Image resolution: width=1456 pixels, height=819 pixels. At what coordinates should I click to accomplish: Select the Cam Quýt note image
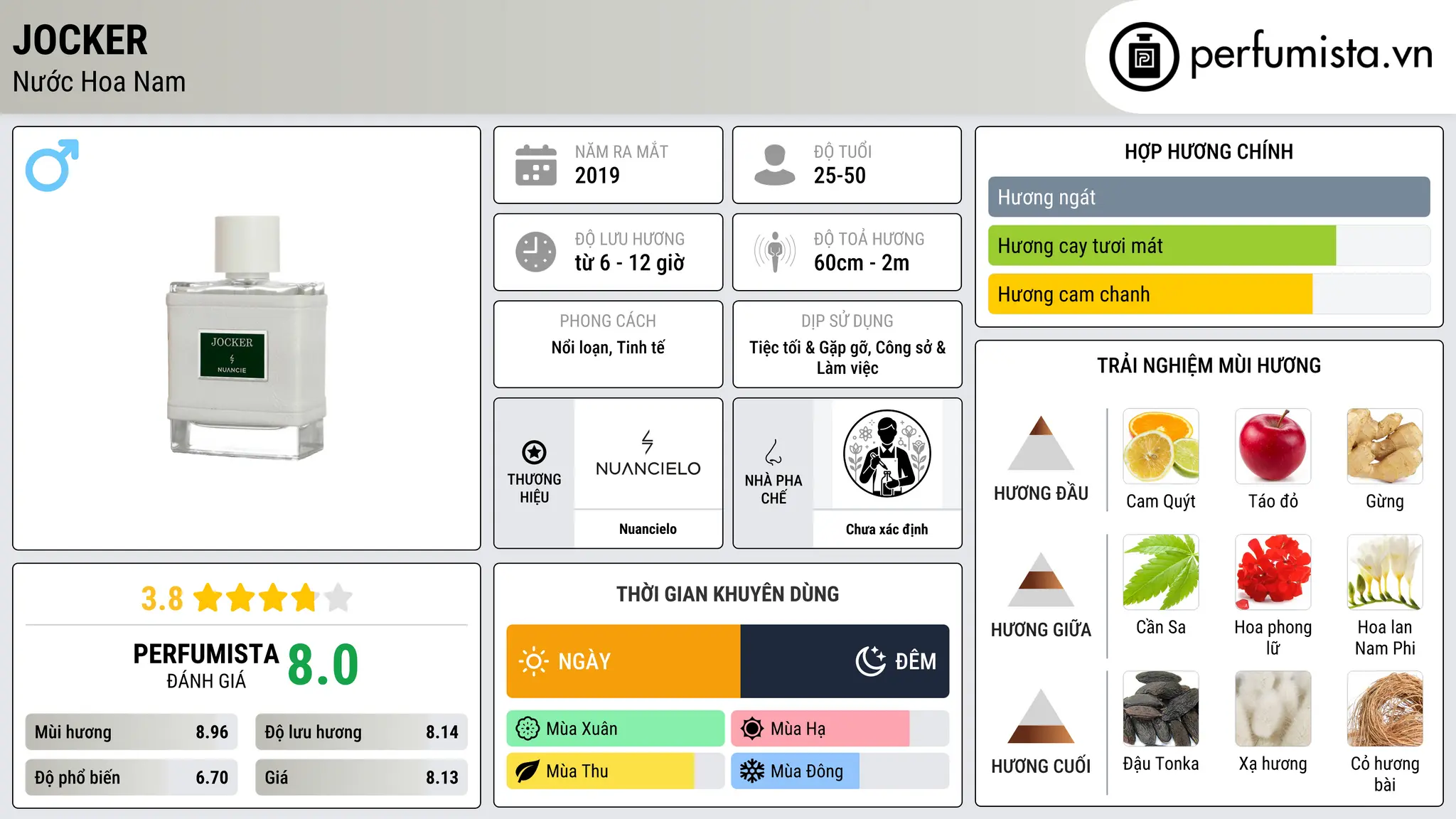1161,446
